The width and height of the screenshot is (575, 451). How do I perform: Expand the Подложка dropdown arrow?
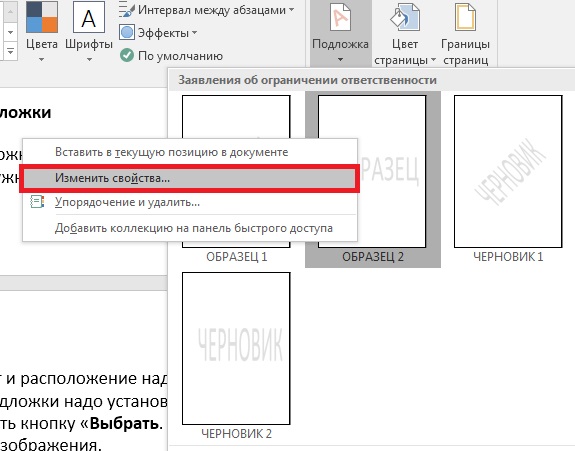click(340, 59)
